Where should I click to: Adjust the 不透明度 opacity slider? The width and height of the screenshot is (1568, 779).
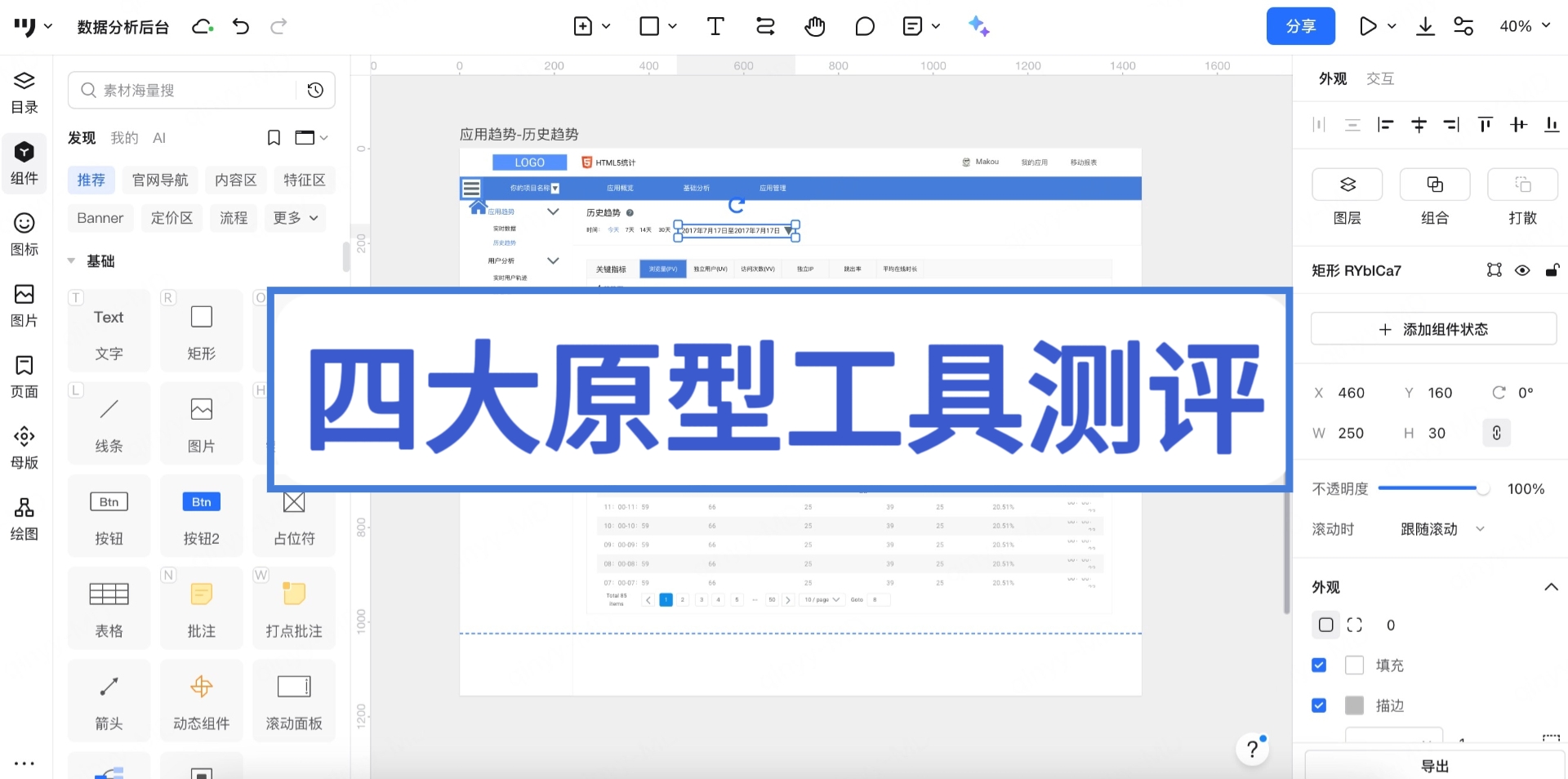coord(1434,488)
